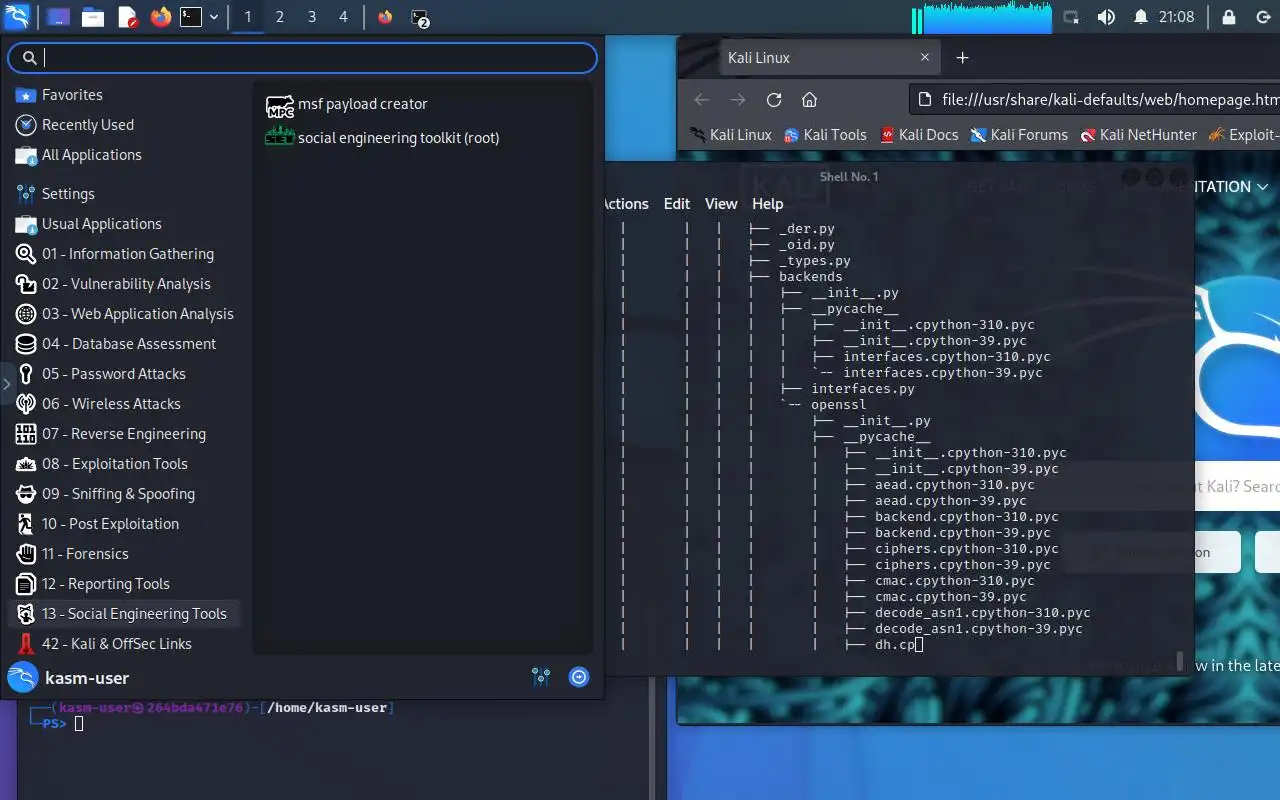This screenshot has height=800, width=1280.
Task: Go back in the browser
Action: click(x=701, y=100)
